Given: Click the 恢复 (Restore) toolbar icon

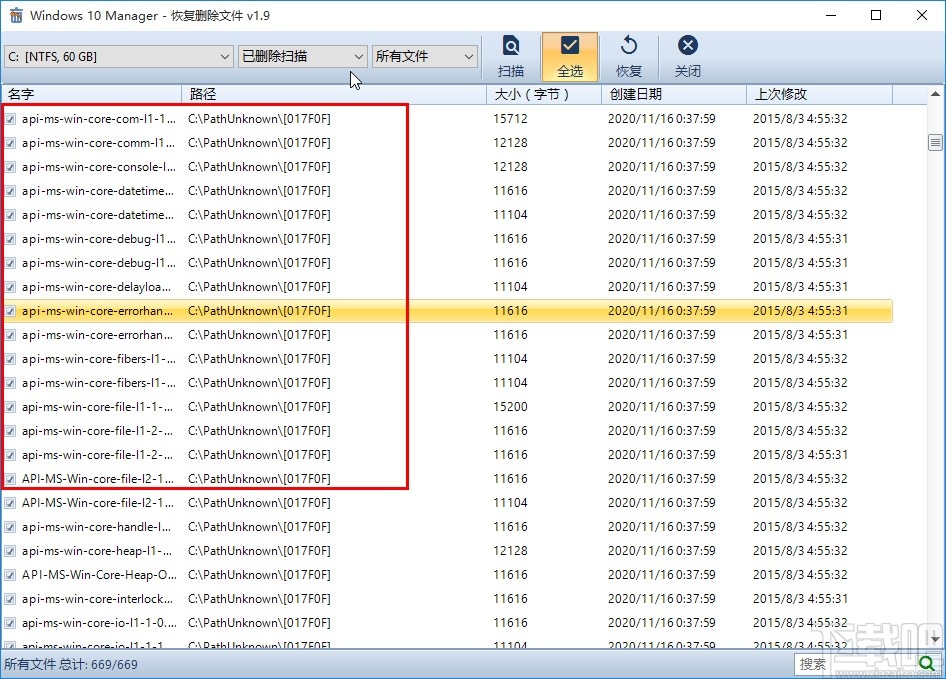Looking at the screenshot, I should pyautogui.click(x=628, y=56).
